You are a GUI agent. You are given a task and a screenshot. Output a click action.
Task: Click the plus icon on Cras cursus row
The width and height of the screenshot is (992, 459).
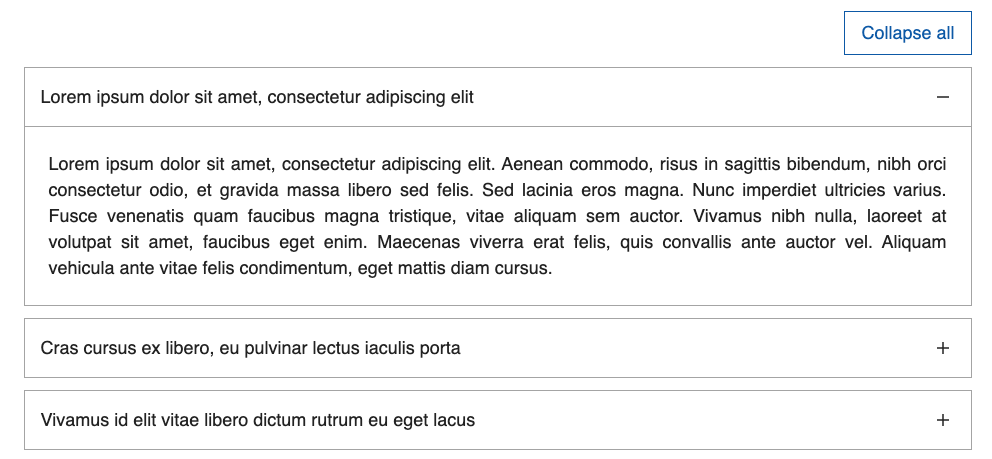[x=943, y=348]
